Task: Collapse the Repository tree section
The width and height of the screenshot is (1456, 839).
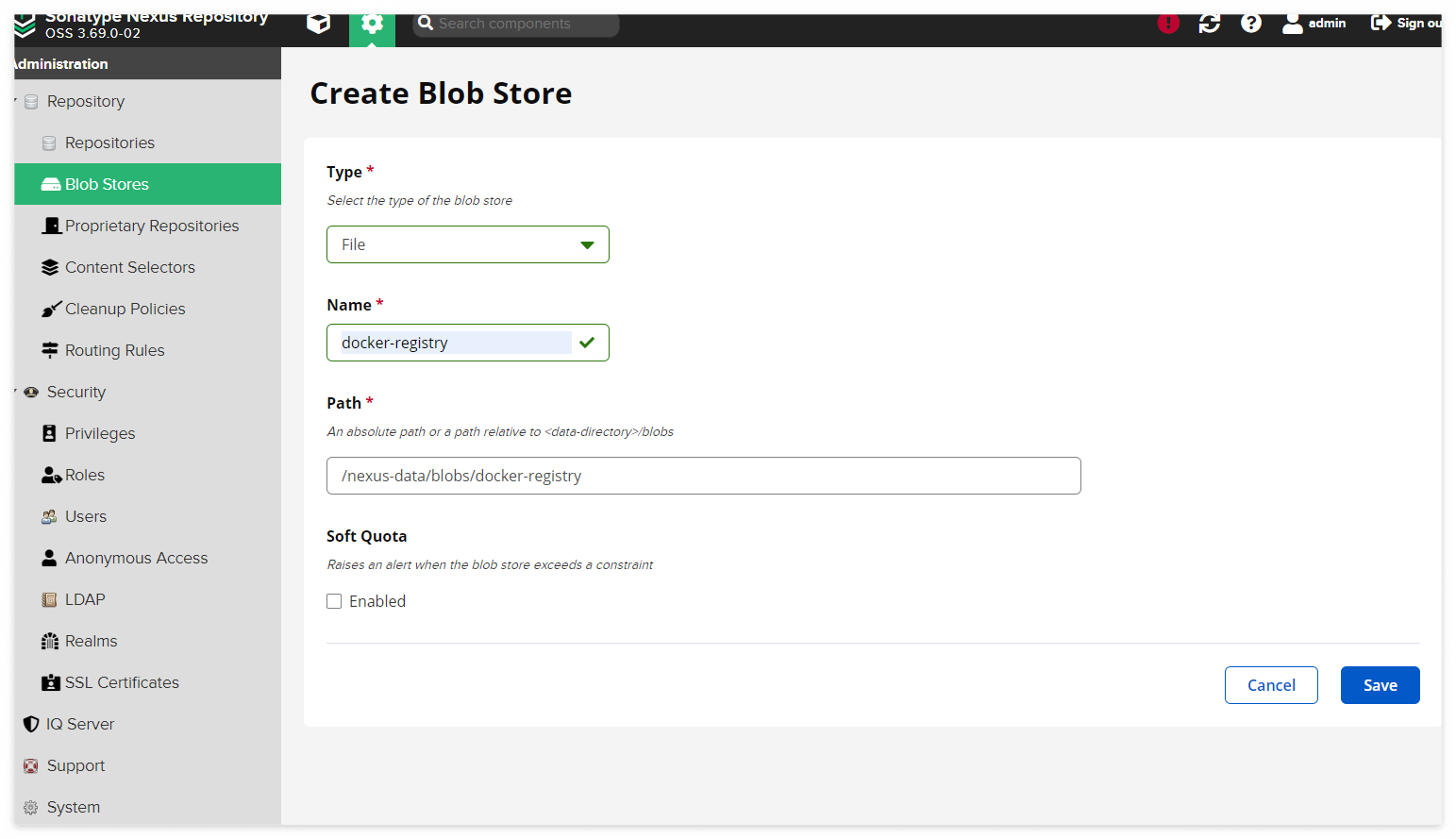Action: [16, 101]
